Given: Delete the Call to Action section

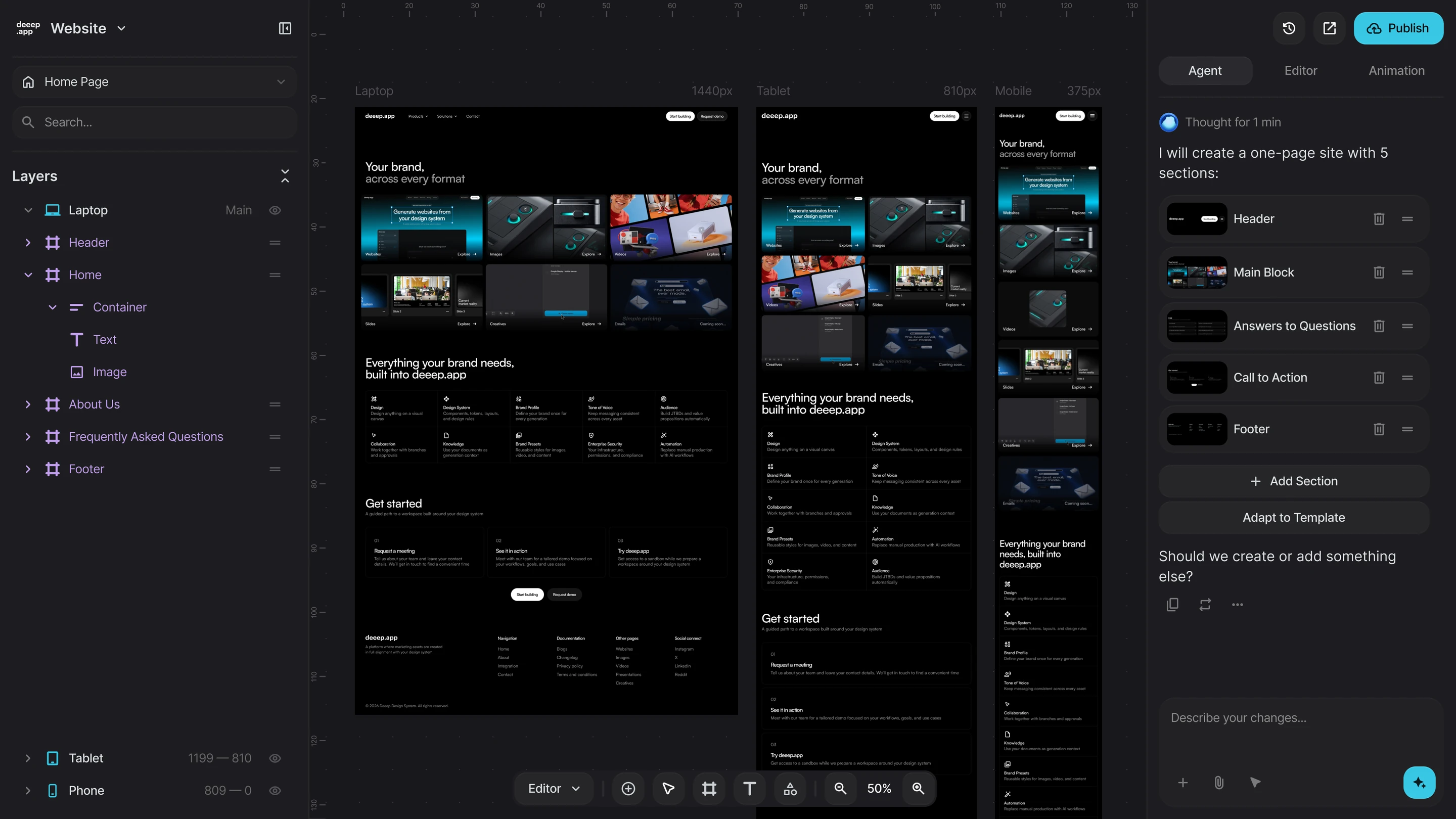Looking at the screenshot, I should (x=1379, y=378).
